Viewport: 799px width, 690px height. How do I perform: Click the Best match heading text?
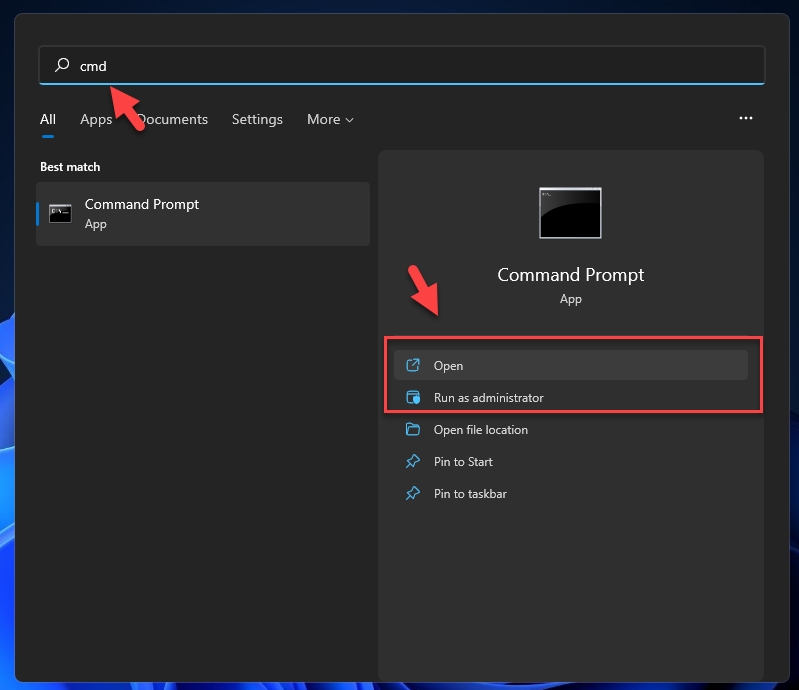(70, 167)
